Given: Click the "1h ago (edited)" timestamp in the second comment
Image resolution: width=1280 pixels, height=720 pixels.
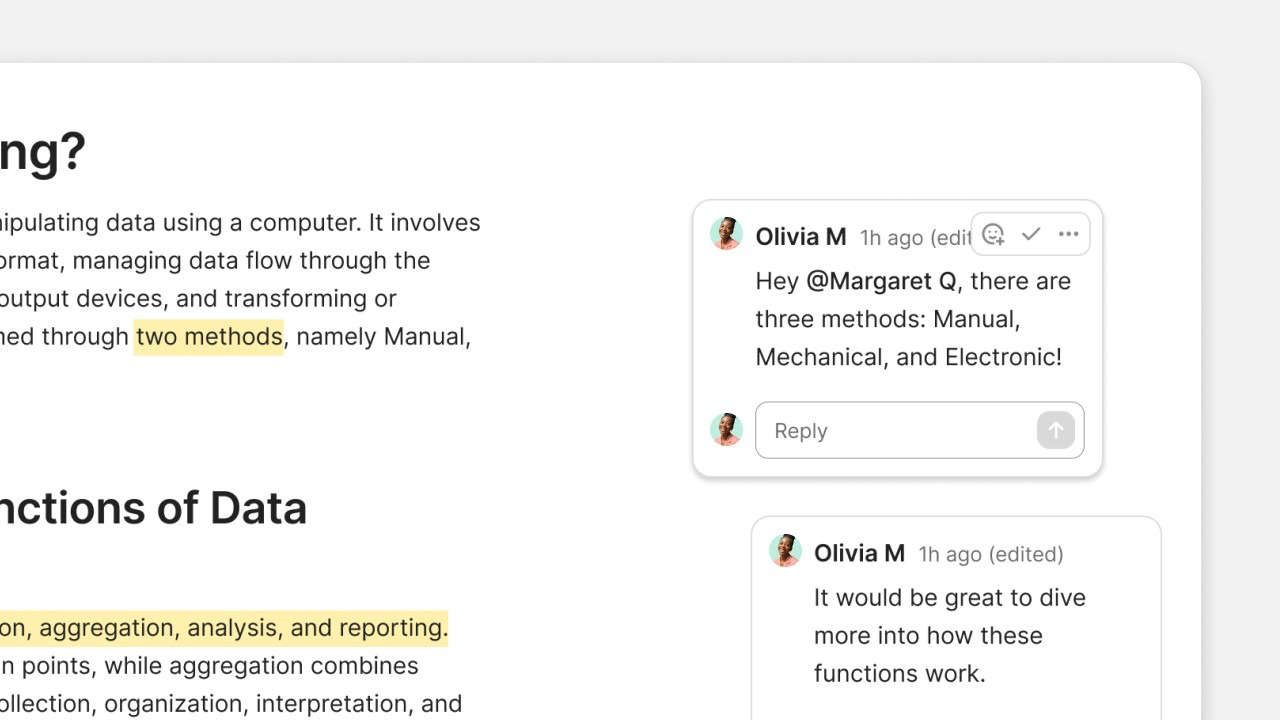Looking at the screenshot, I should coord(991,554).
